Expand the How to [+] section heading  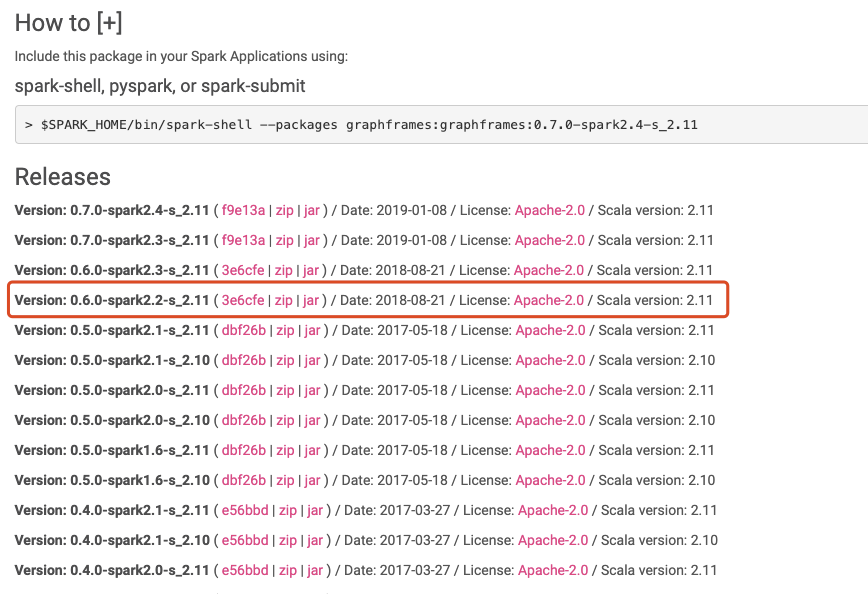coord(69,23)
